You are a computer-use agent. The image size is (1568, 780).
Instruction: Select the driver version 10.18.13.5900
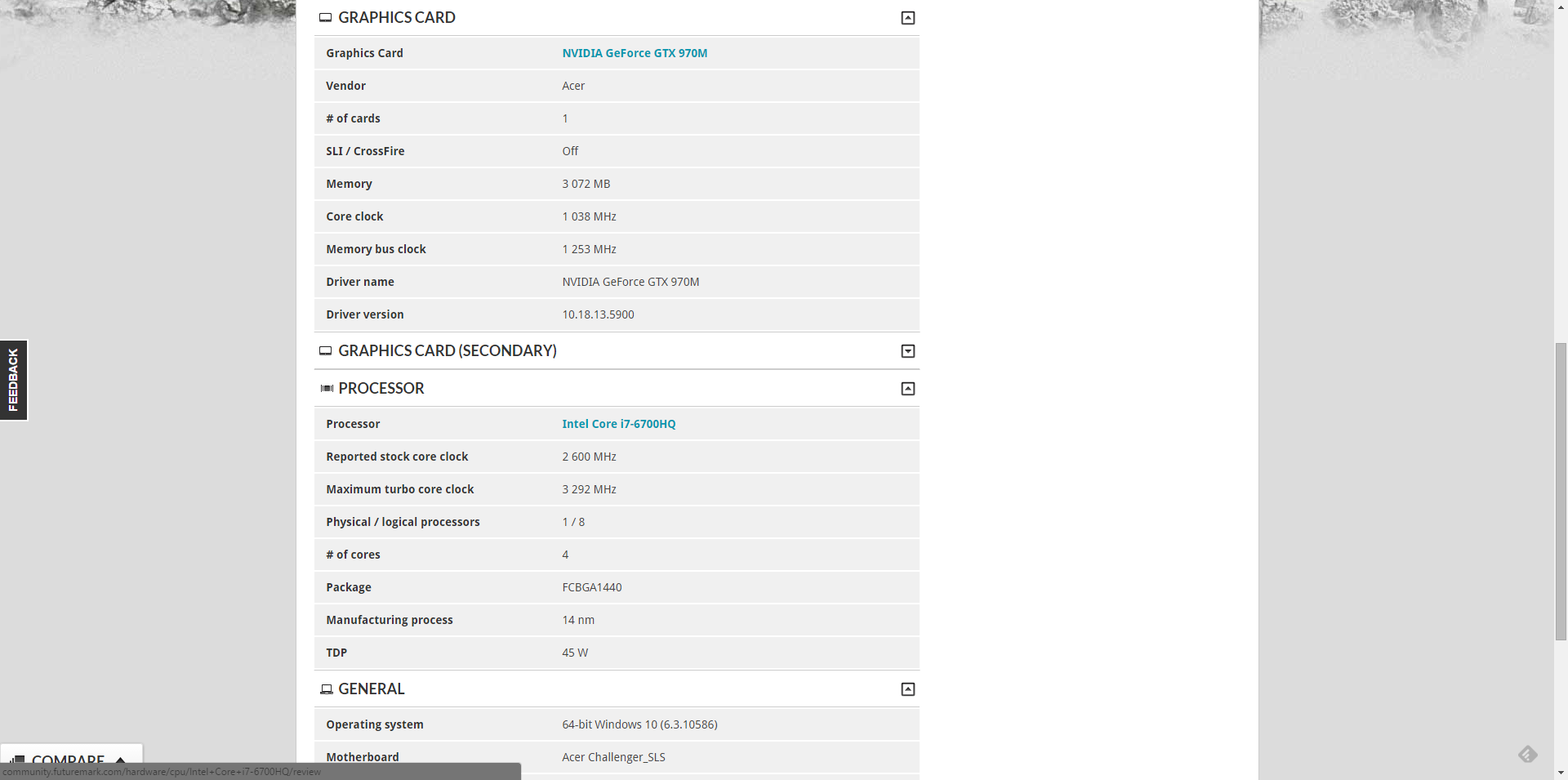point(598,314)
